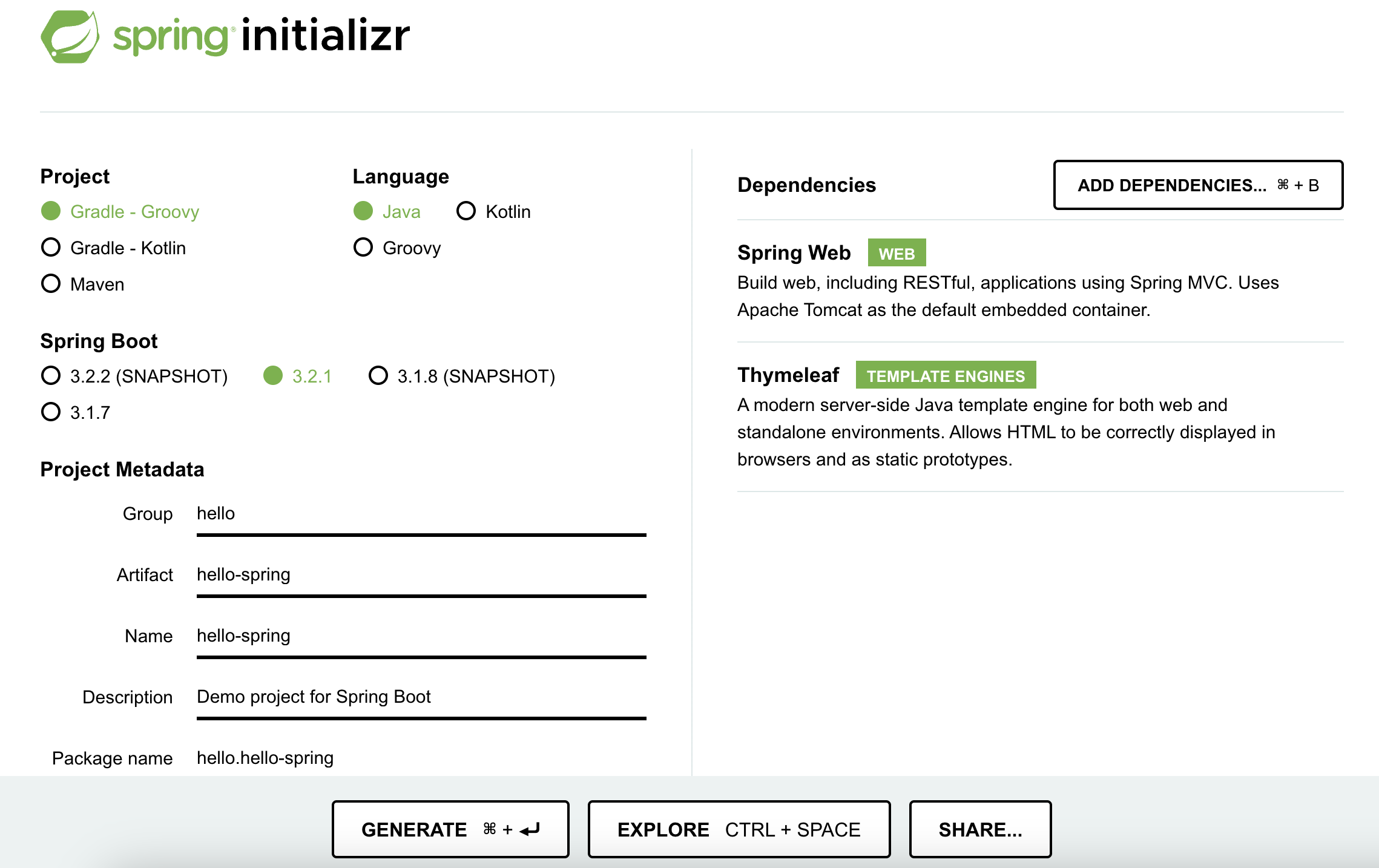The image size is (1379, 868).
Task: Pick the Gradle - Groovy radio option
Action: click(x=120, y=211)
